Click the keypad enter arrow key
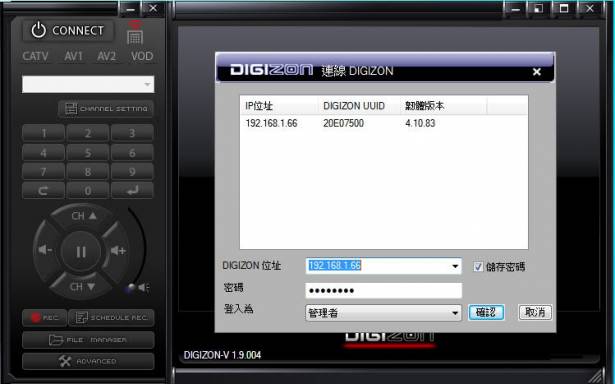 pos(132,191)
